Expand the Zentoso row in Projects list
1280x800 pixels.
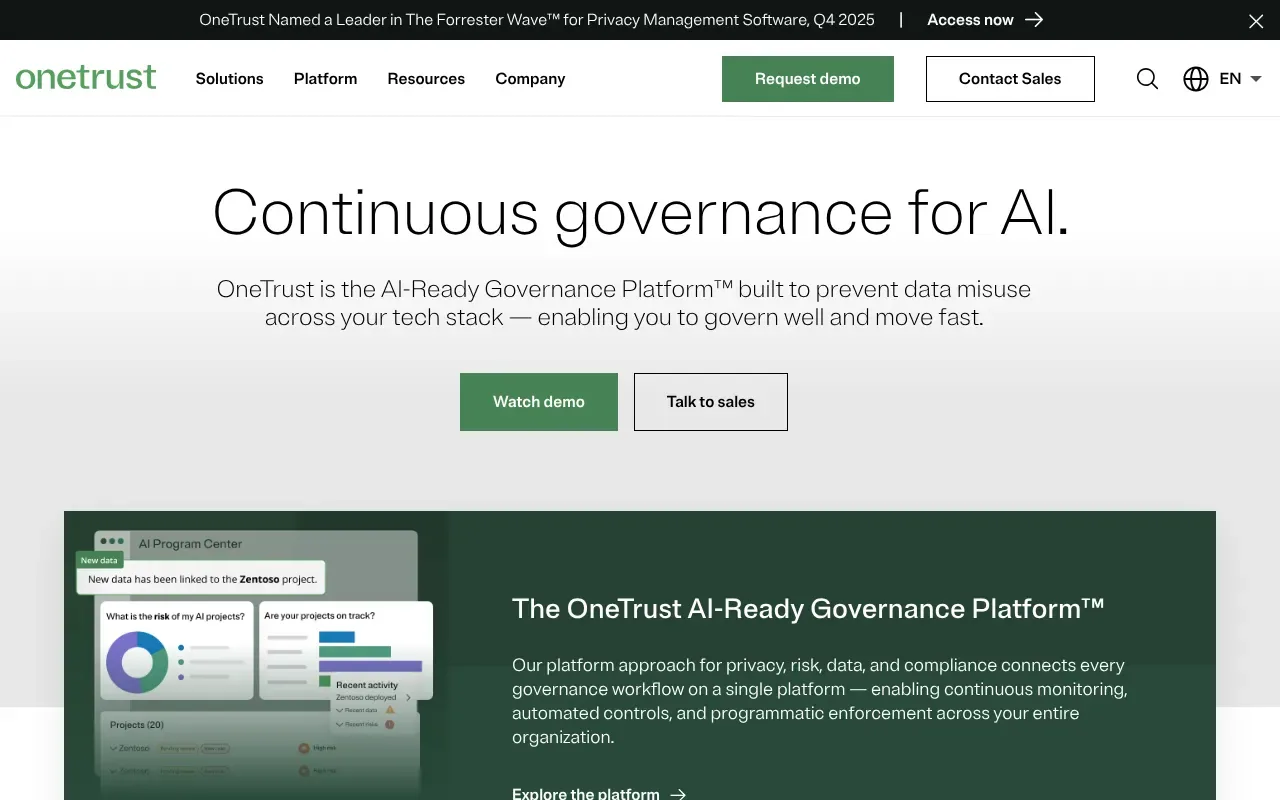tap(112, 748)
